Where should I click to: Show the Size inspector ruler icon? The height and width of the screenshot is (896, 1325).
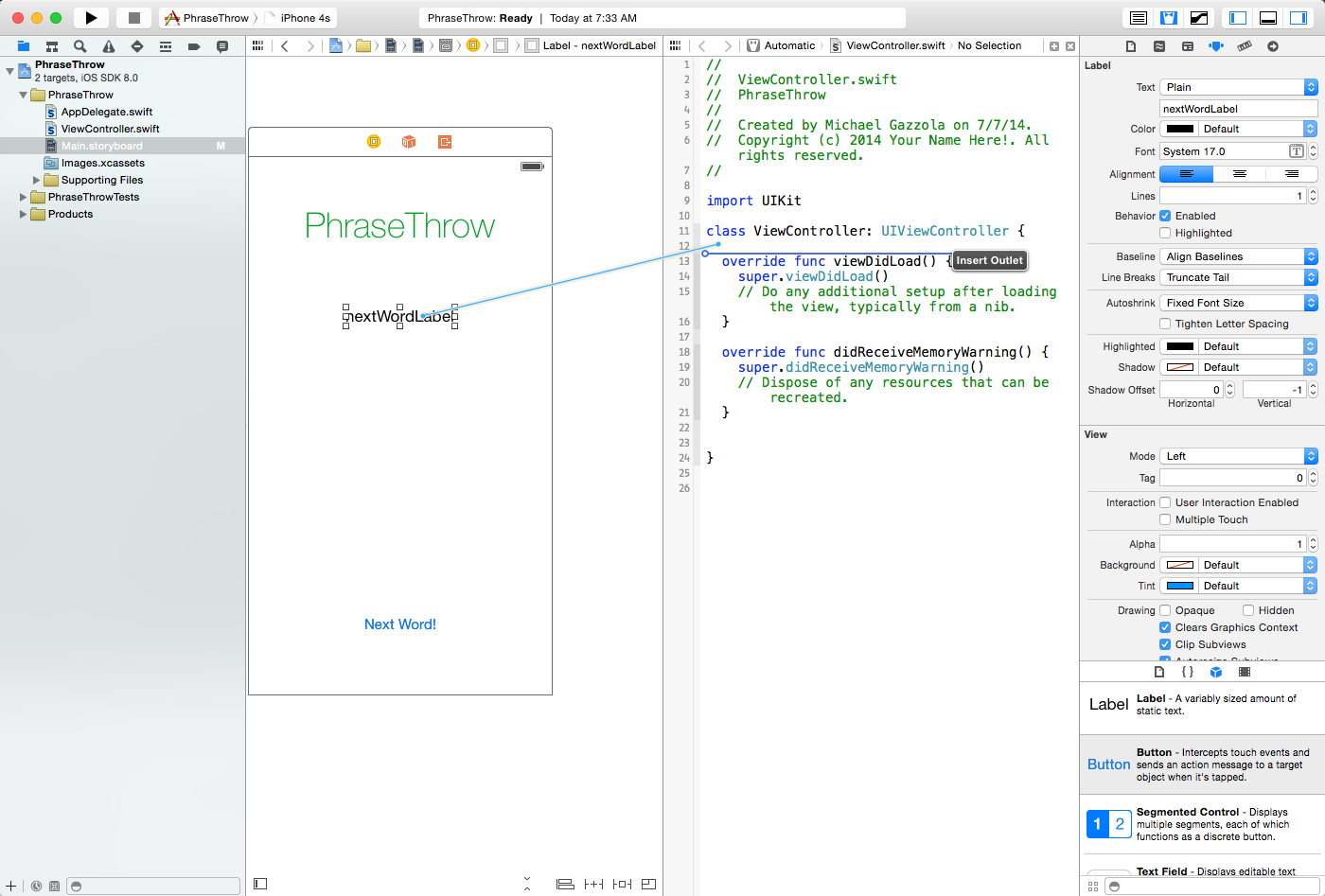tap(1245, 46)
